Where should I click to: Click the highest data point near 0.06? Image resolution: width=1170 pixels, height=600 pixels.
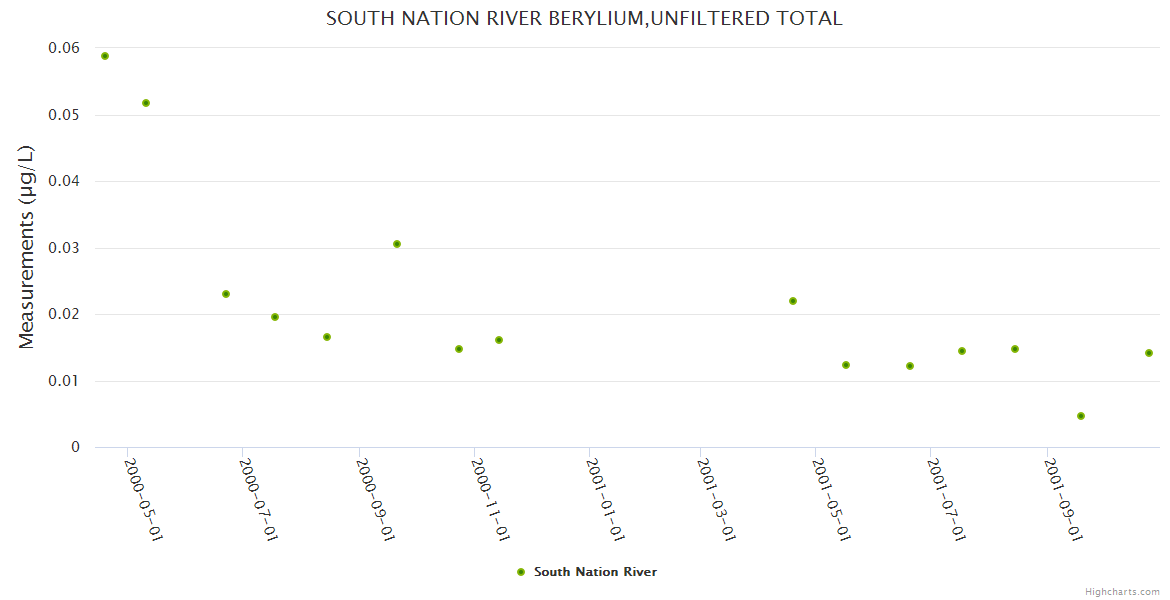point(105,56)
